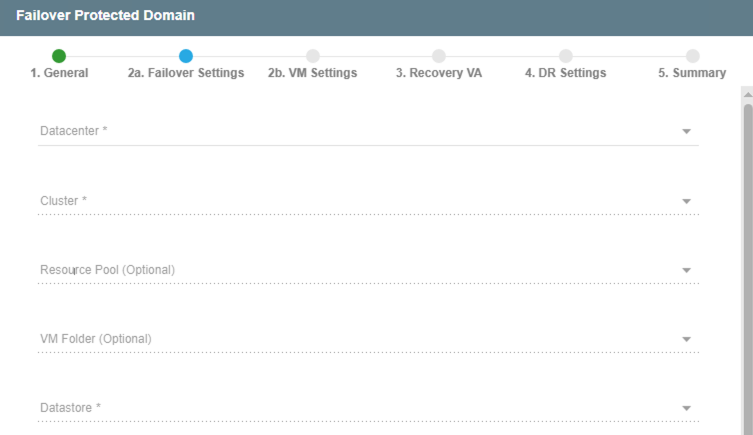Viewport: 753px width, 435px height.
Task: Expand the VM Folder dropdown arrow
Action: 687,339
